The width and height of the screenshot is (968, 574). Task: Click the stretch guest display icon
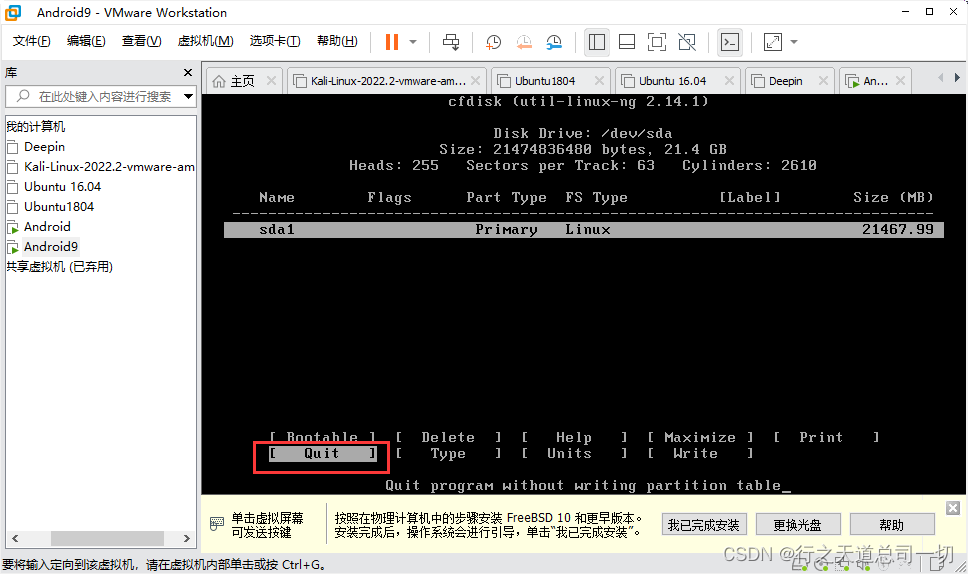point(773,42)
